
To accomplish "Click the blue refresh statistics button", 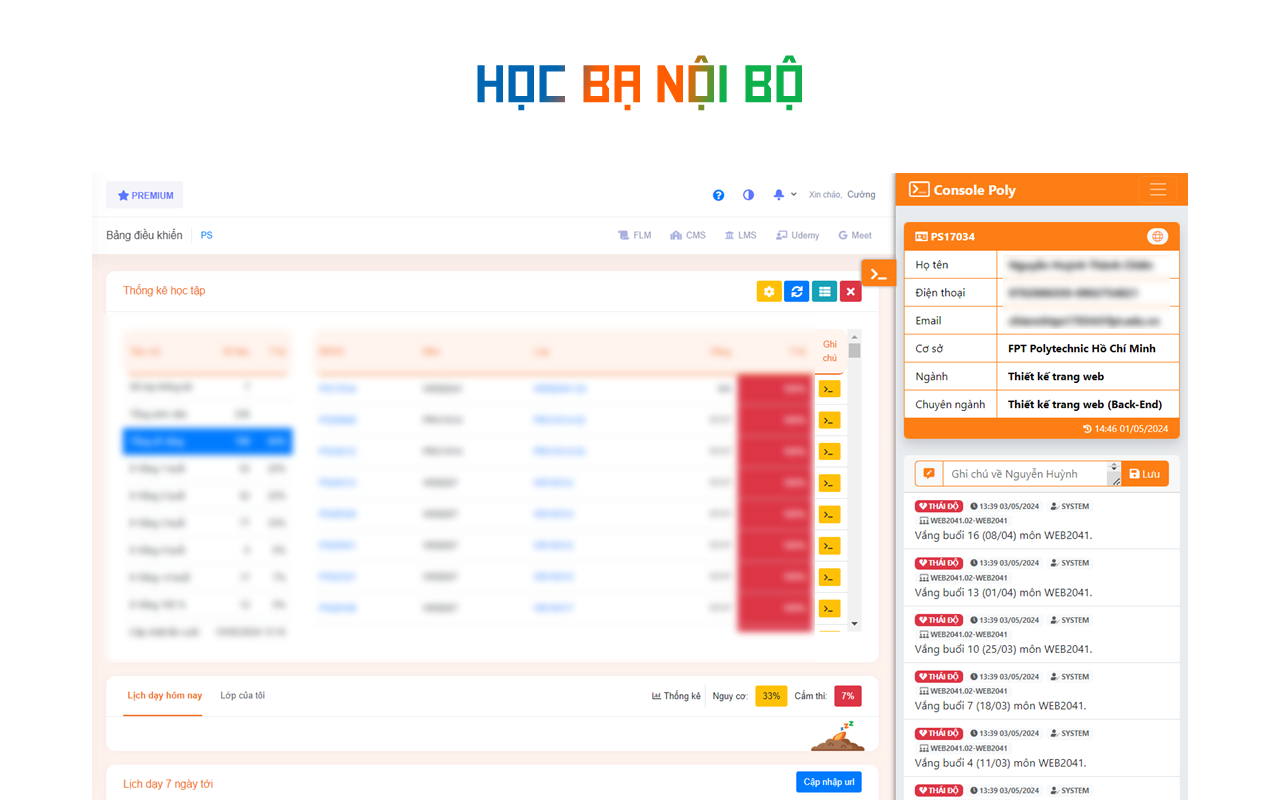I will pyautogui.click(x=797, y=291).
